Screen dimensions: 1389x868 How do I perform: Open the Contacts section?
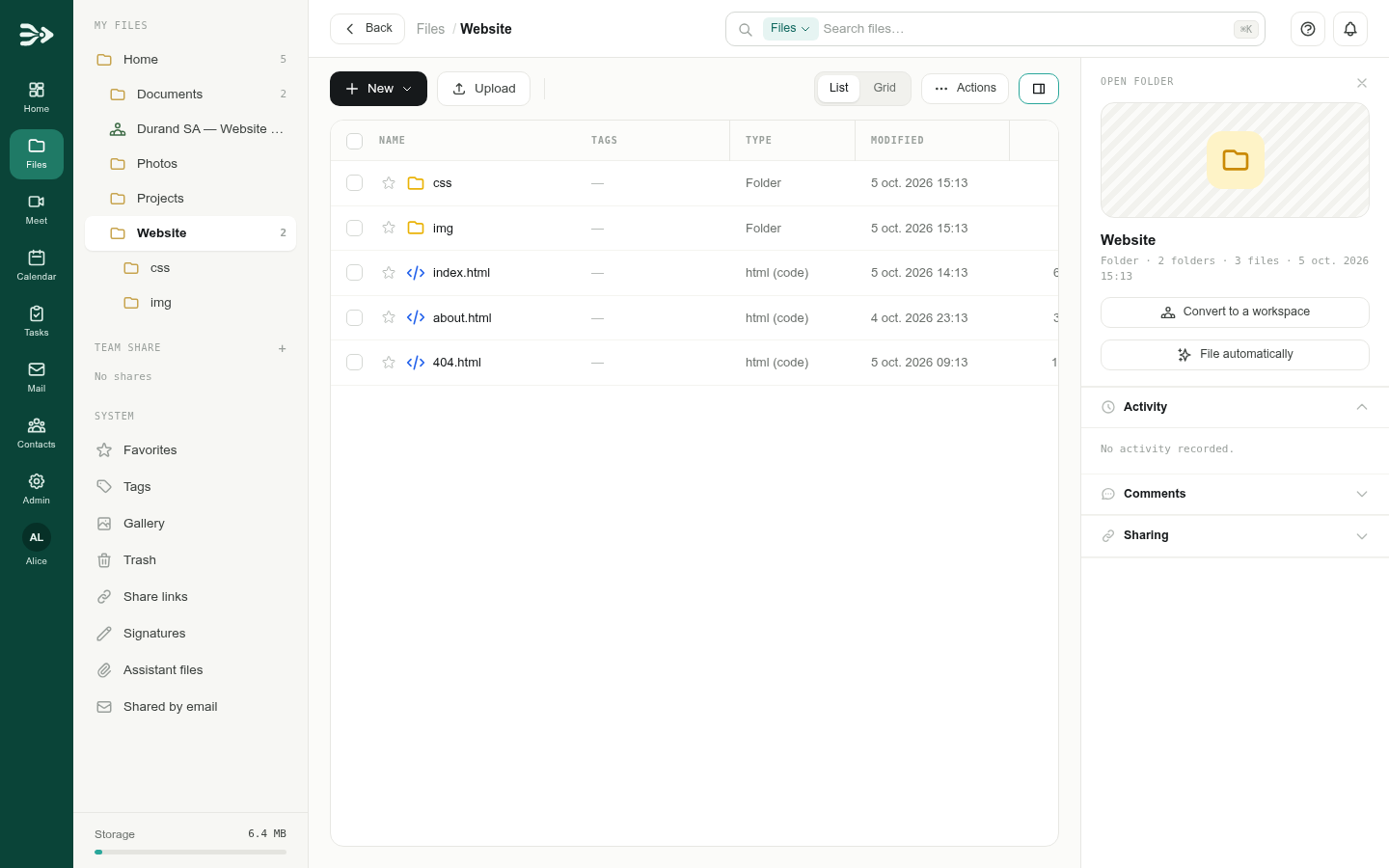pos(37,433)
